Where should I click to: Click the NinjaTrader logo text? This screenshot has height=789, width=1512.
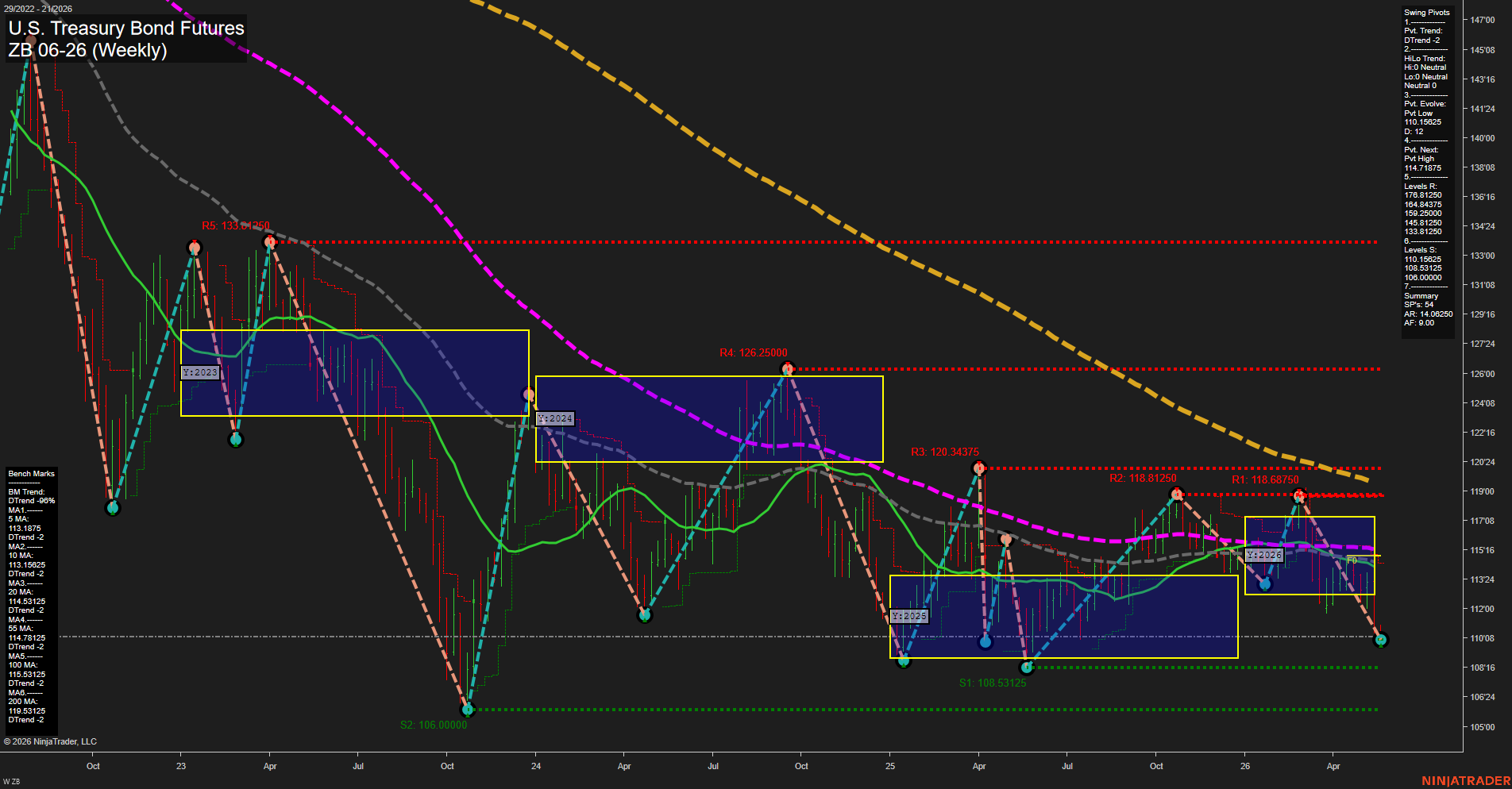coord(1466,781)
